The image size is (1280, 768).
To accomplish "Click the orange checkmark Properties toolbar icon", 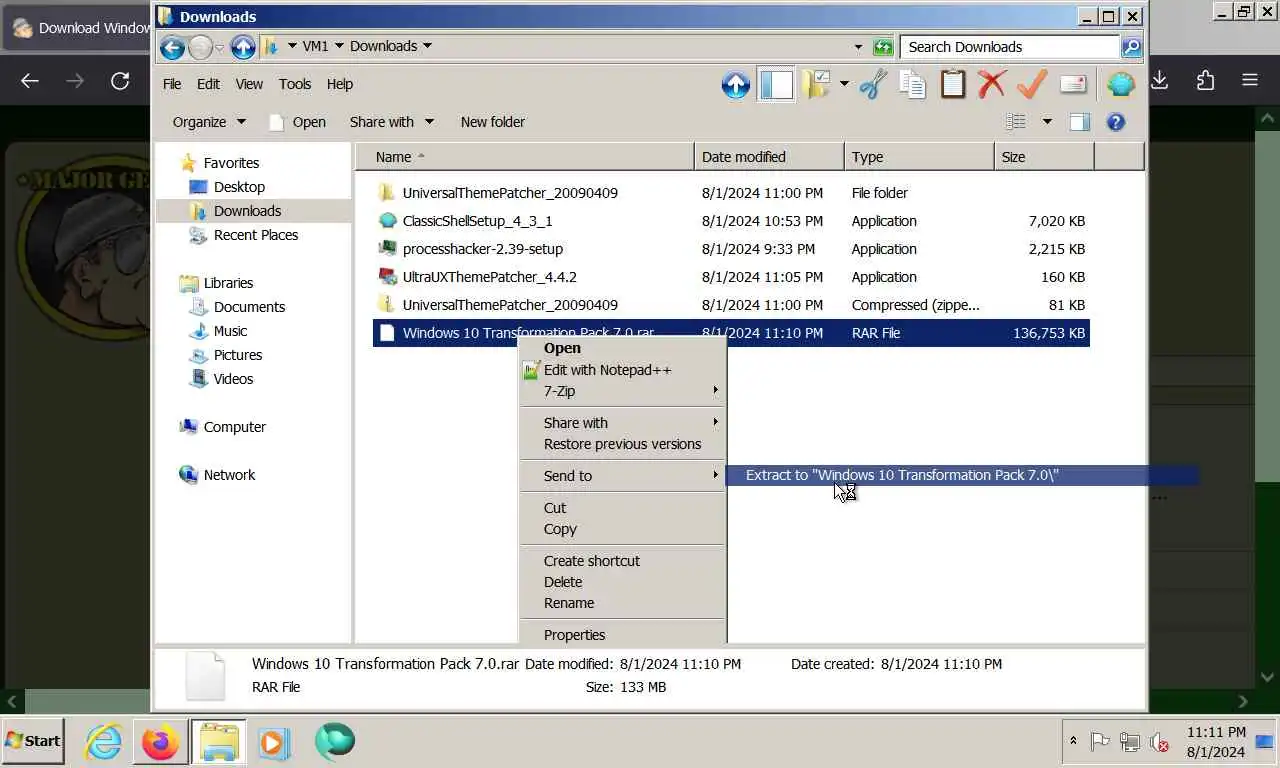I will (1032, 85).
